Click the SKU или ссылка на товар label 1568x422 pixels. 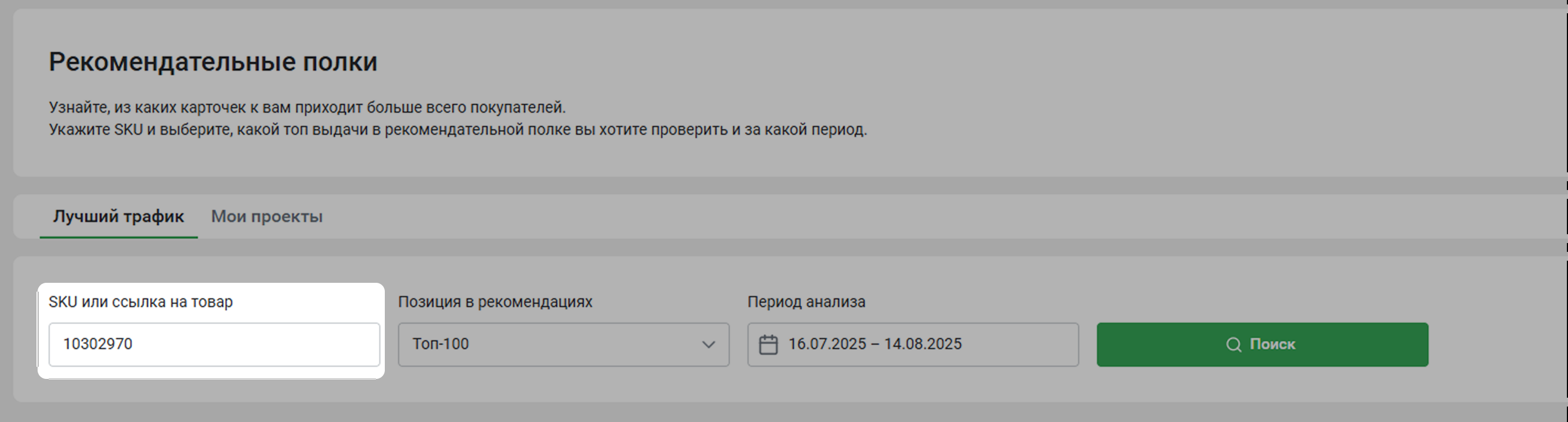tap(140, 302)
